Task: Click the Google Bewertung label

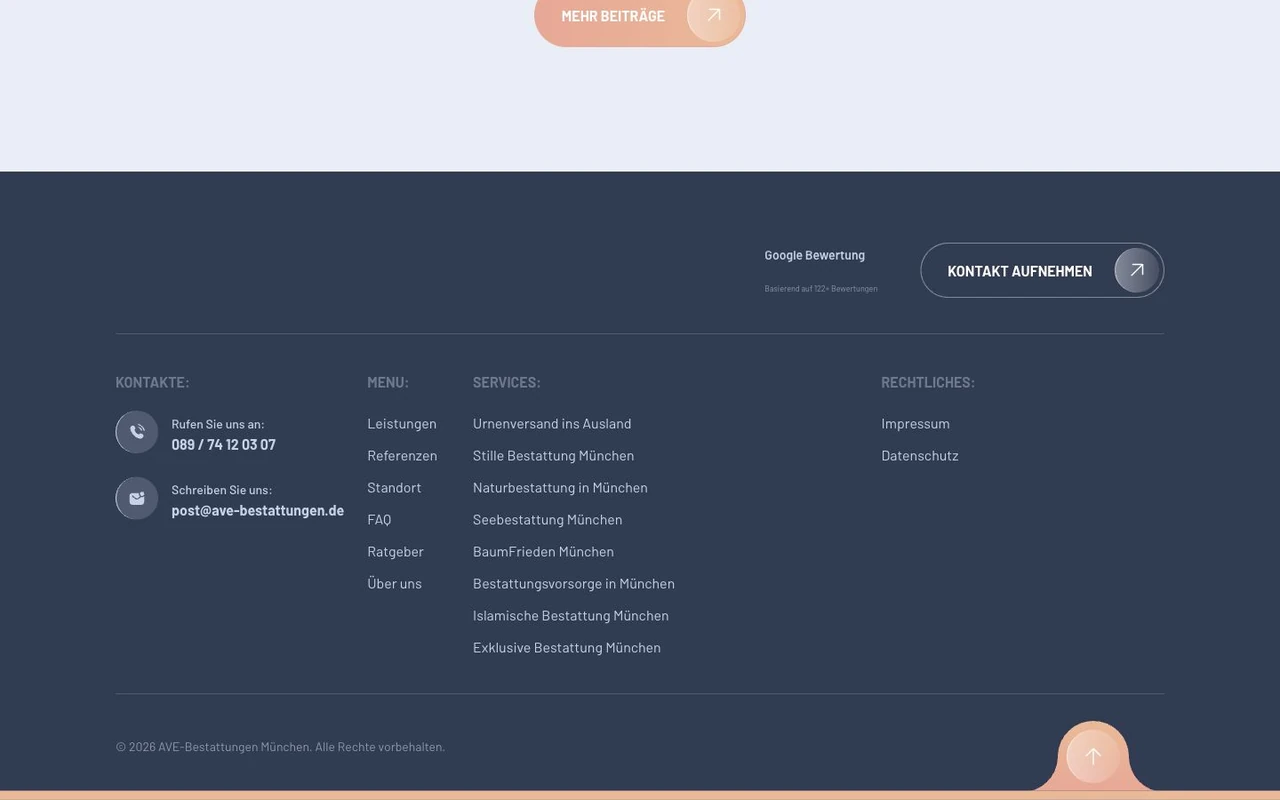Action: 814,255
